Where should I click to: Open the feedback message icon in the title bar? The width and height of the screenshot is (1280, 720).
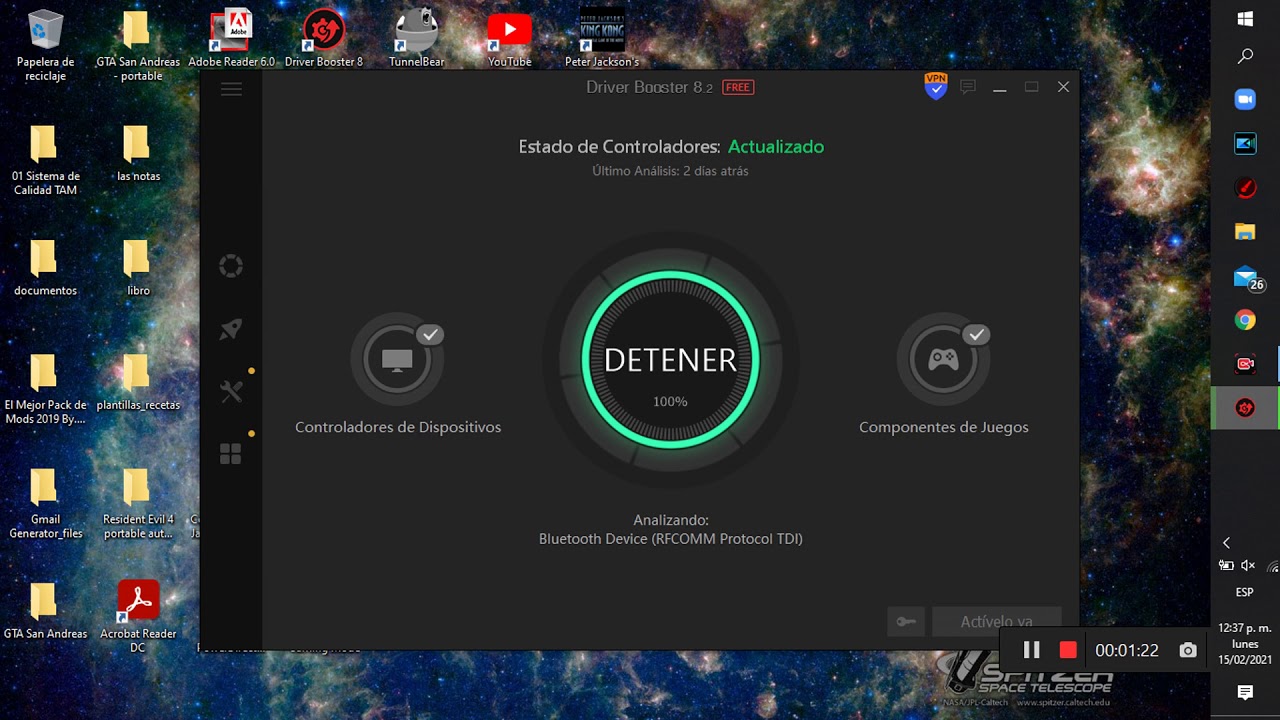point(968,87)
